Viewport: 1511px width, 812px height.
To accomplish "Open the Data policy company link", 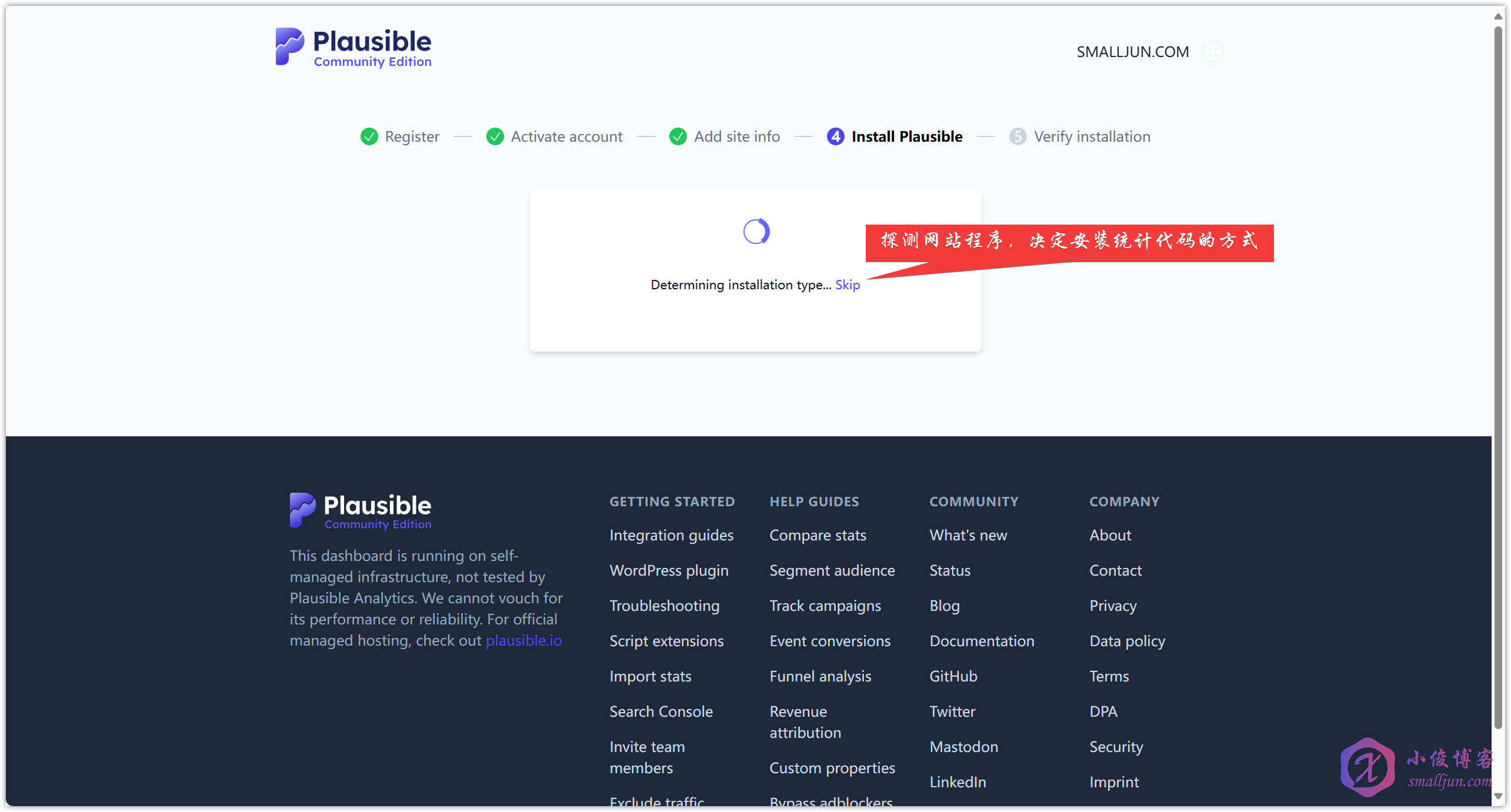I will 1127,641.
